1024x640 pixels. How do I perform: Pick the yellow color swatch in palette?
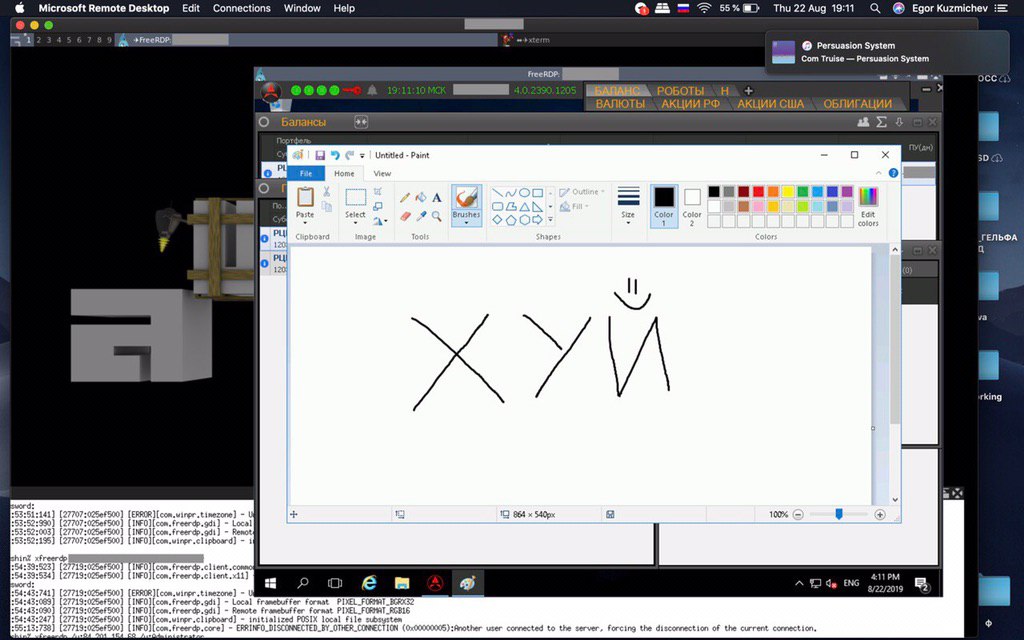(x=788, y=191)
